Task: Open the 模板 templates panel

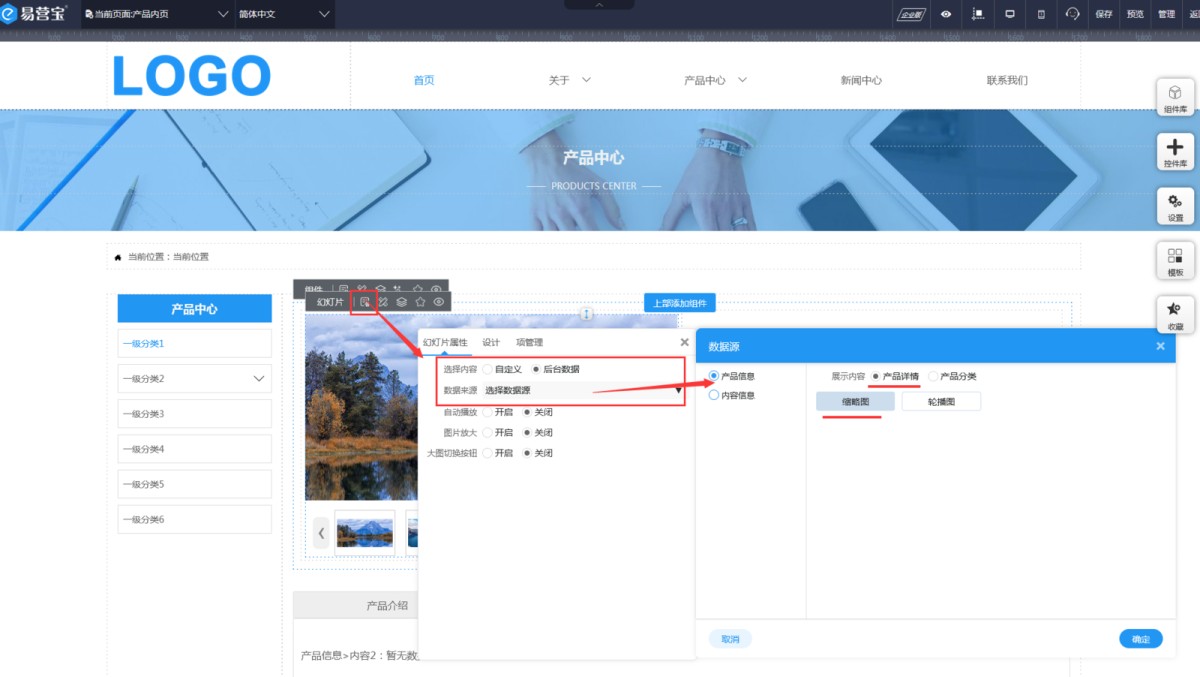Action: pos(1175,260)
